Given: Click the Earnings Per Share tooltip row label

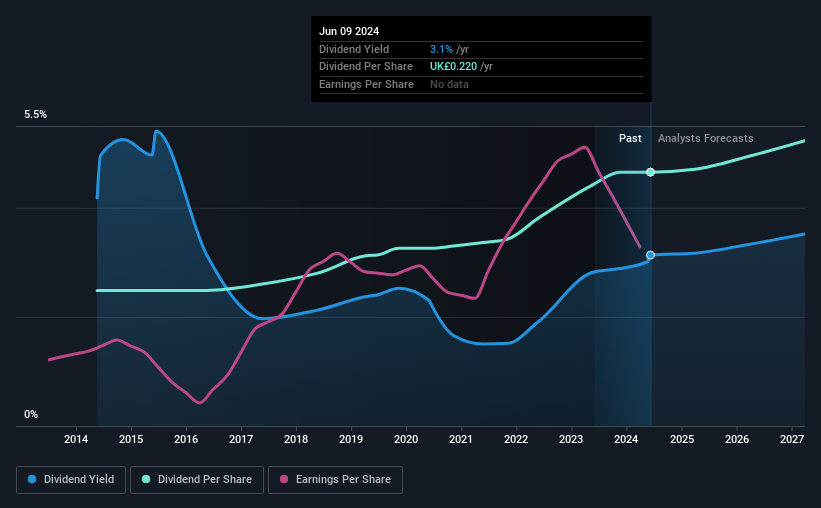Looking at the screenshot, I should (366, 84).
